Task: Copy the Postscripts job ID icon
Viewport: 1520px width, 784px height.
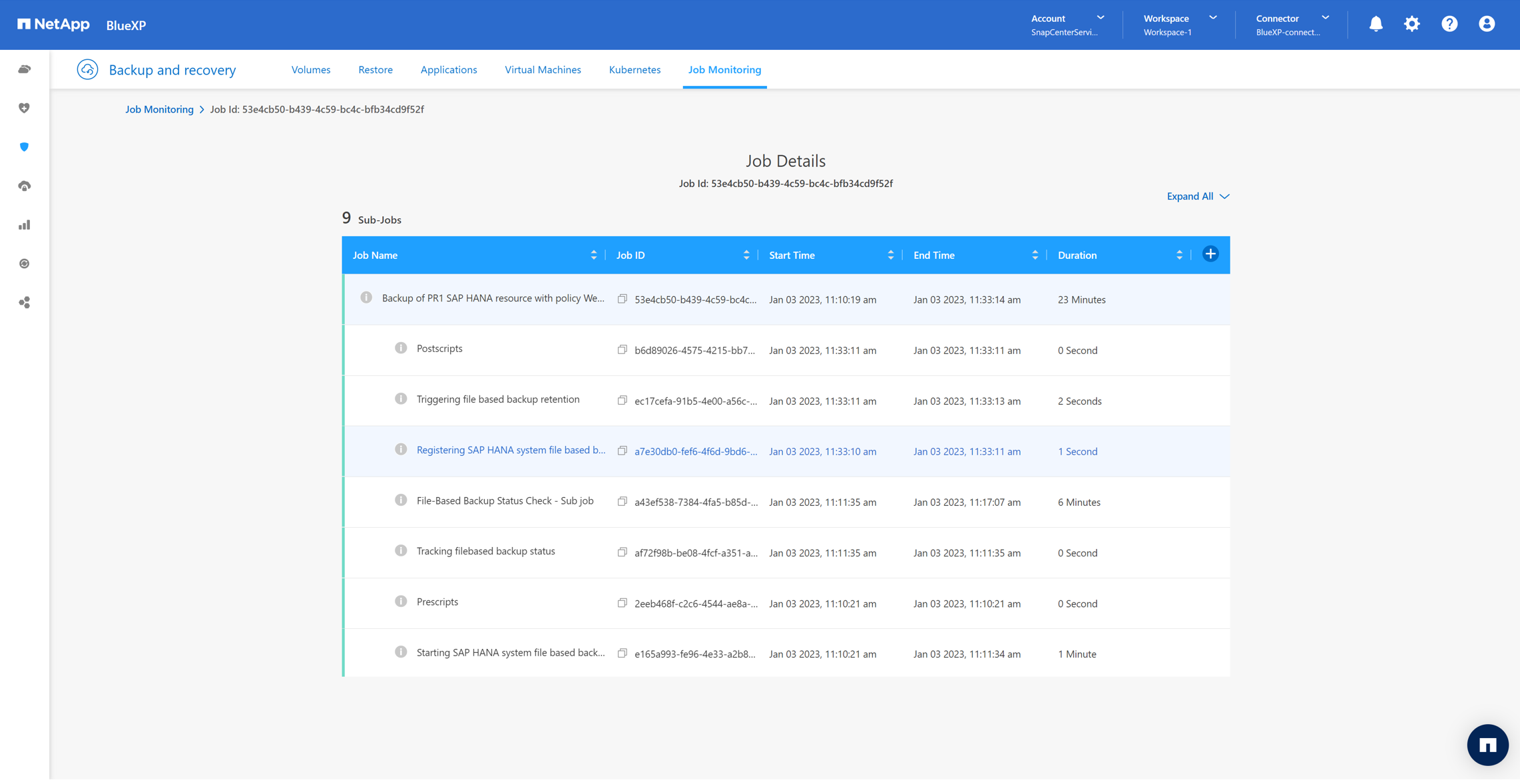Action: pyautogui.click(x=622, y=350)
